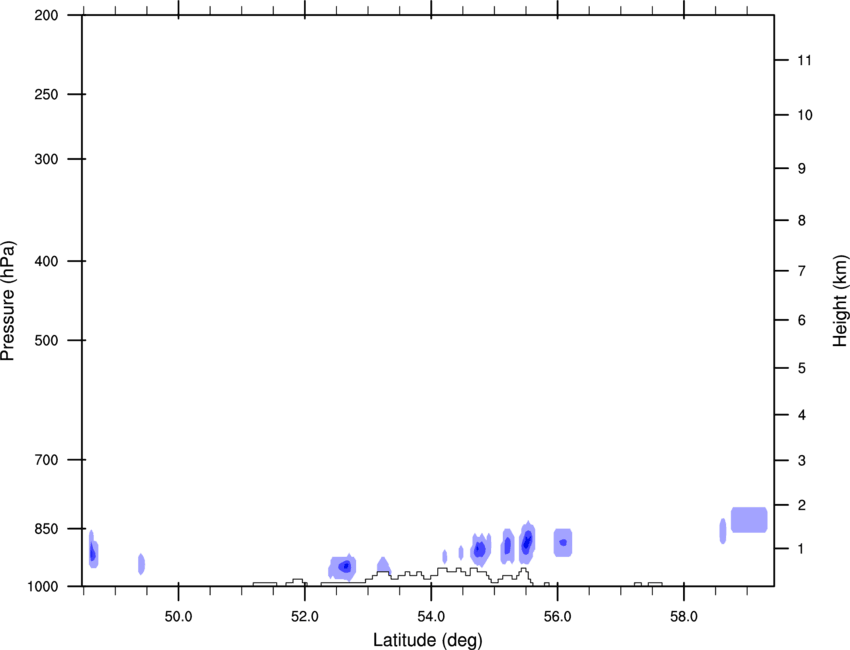This screenshot has width=850, height=650.
Task: Click the height label '8'
Action: pos(802,221)
